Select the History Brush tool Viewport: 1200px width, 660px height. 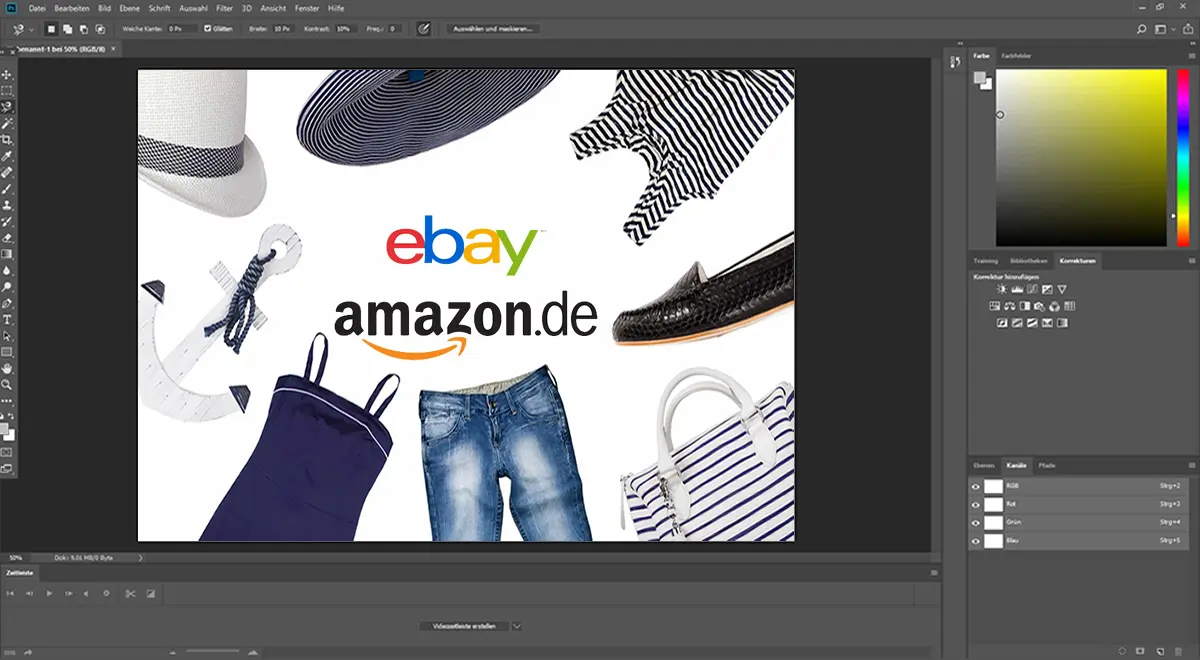coord(7,221)
